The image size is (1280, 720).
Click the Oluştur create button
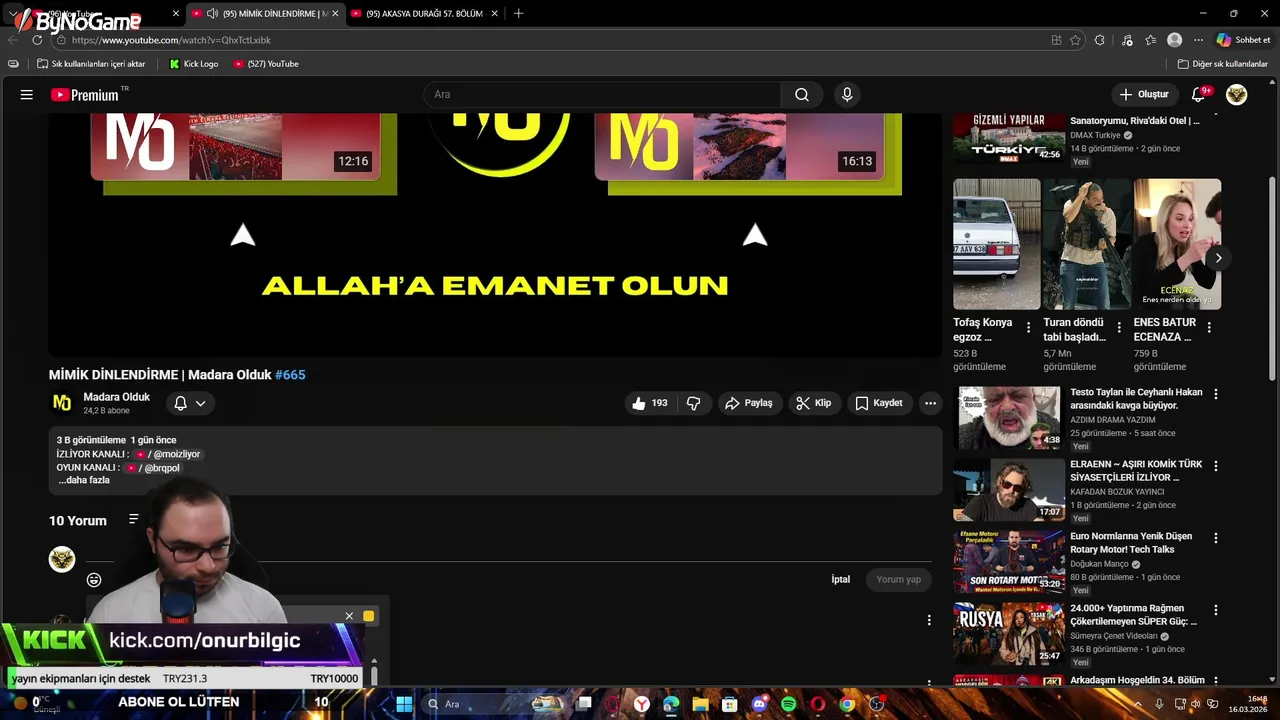point(1144,95)
